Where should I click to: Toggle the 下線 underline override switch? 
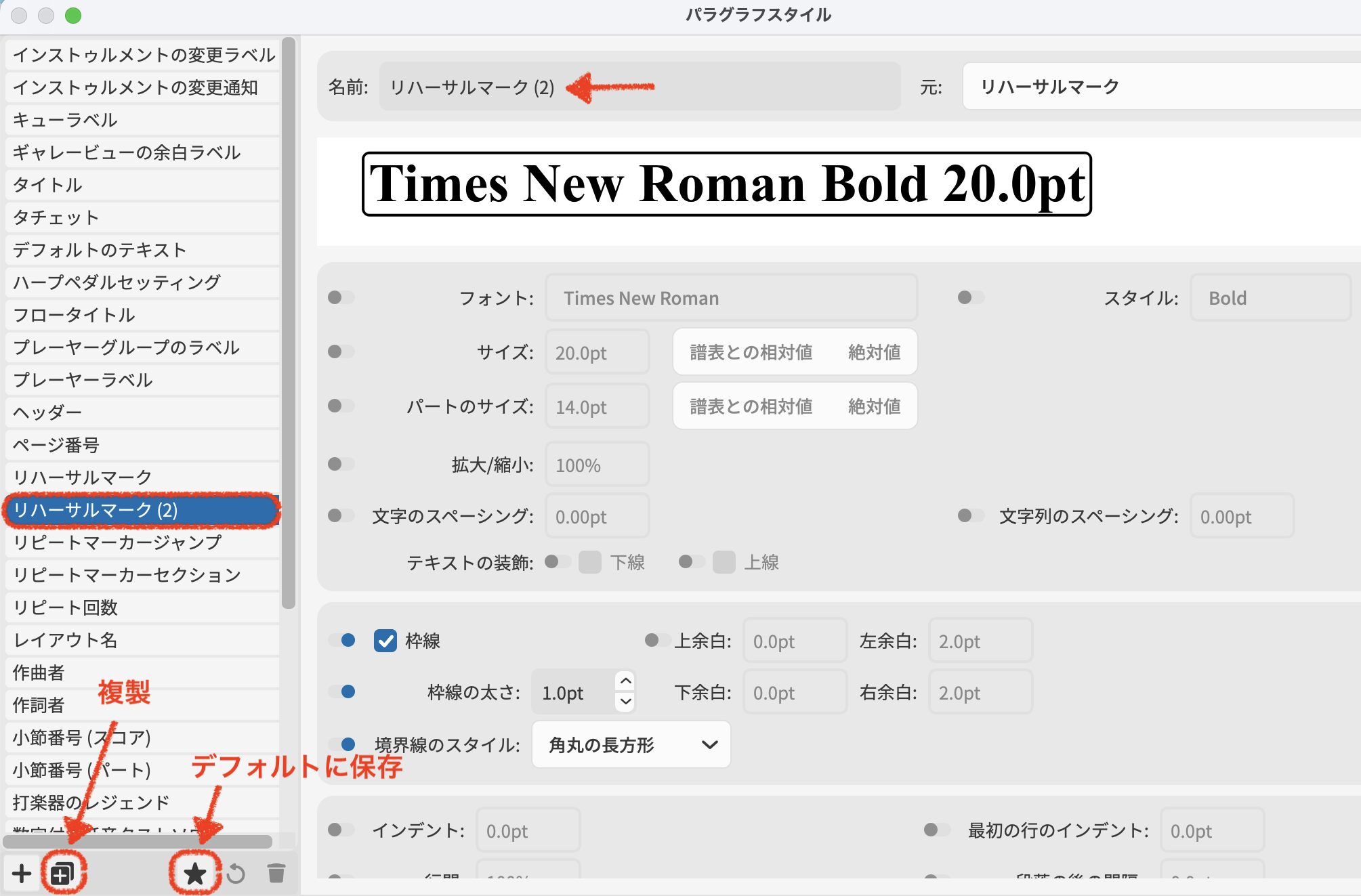coord(558,561)
